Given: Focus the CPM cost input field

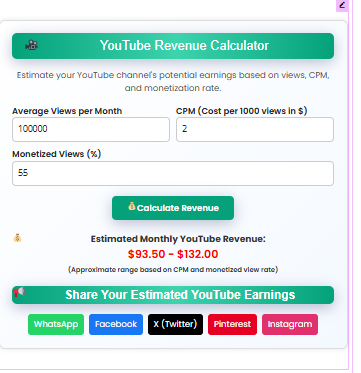Looking at the screenshot, I should pos(255,129).
